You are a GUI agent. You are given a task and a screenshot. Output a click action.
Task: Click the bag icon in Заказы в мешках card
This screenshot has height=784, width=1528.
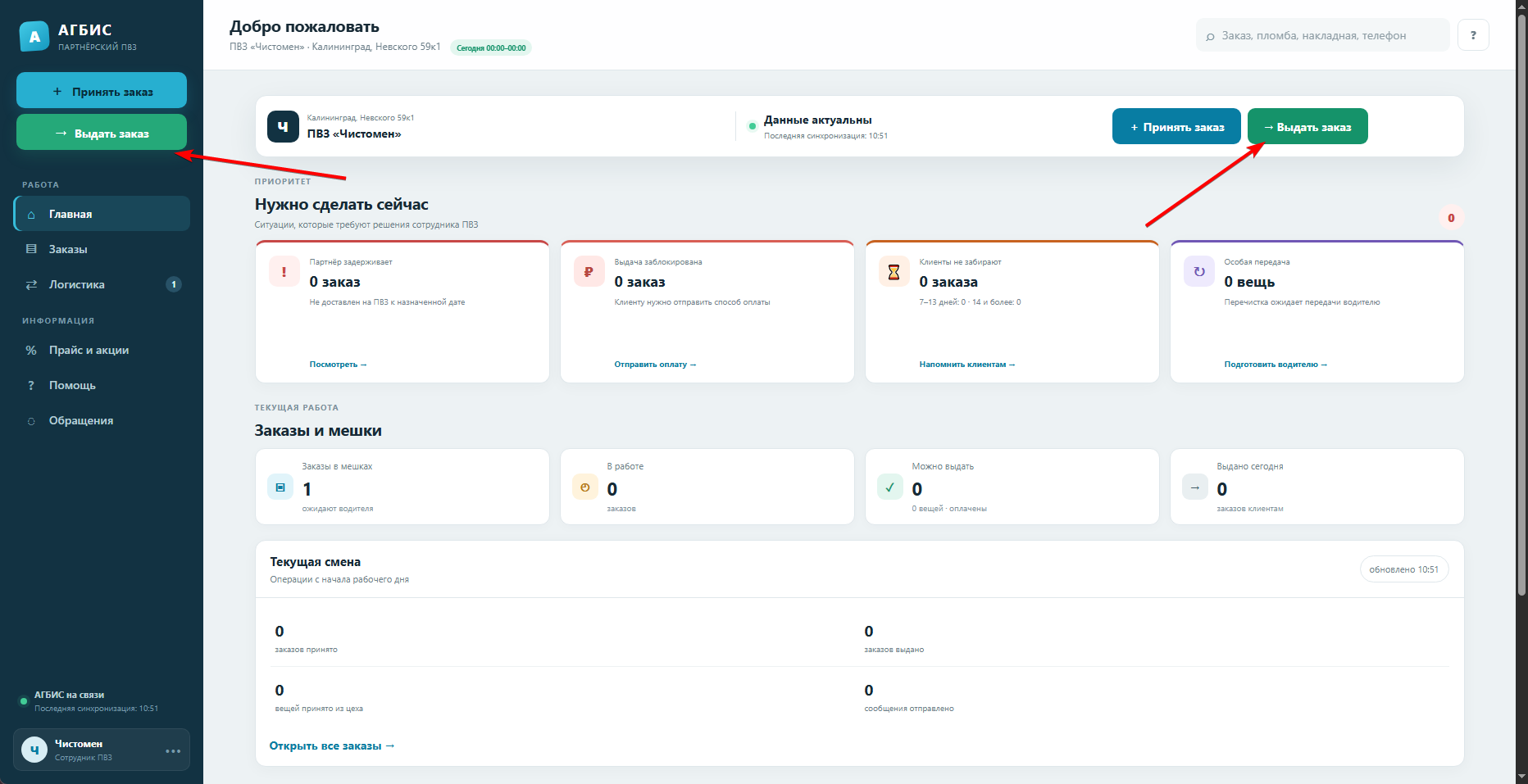pyautogui.click(x=280, y=487)
